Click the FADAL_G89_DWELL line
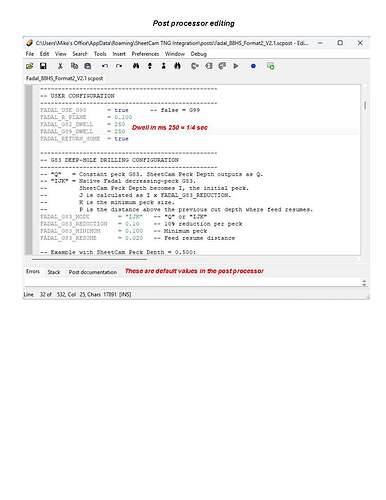This screenshot has height=500, width=386. pos(82,131)
